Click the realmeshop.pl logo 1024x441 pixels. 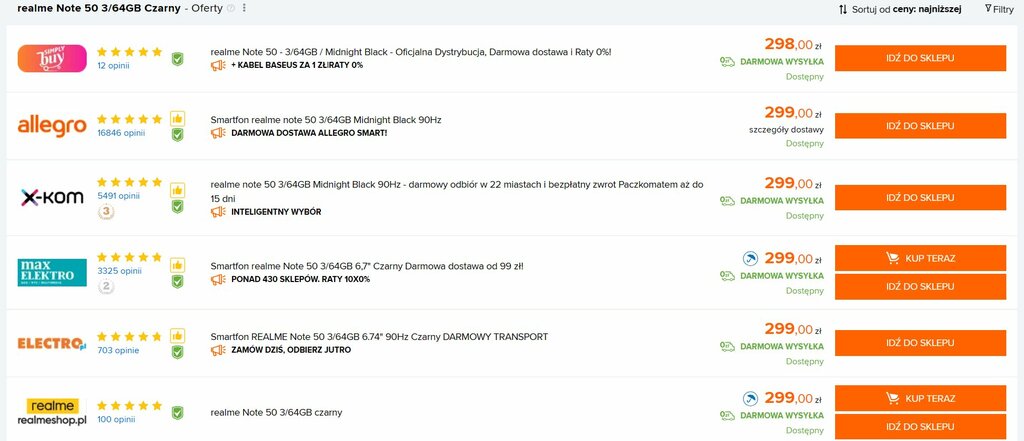(x=52, y=412)
